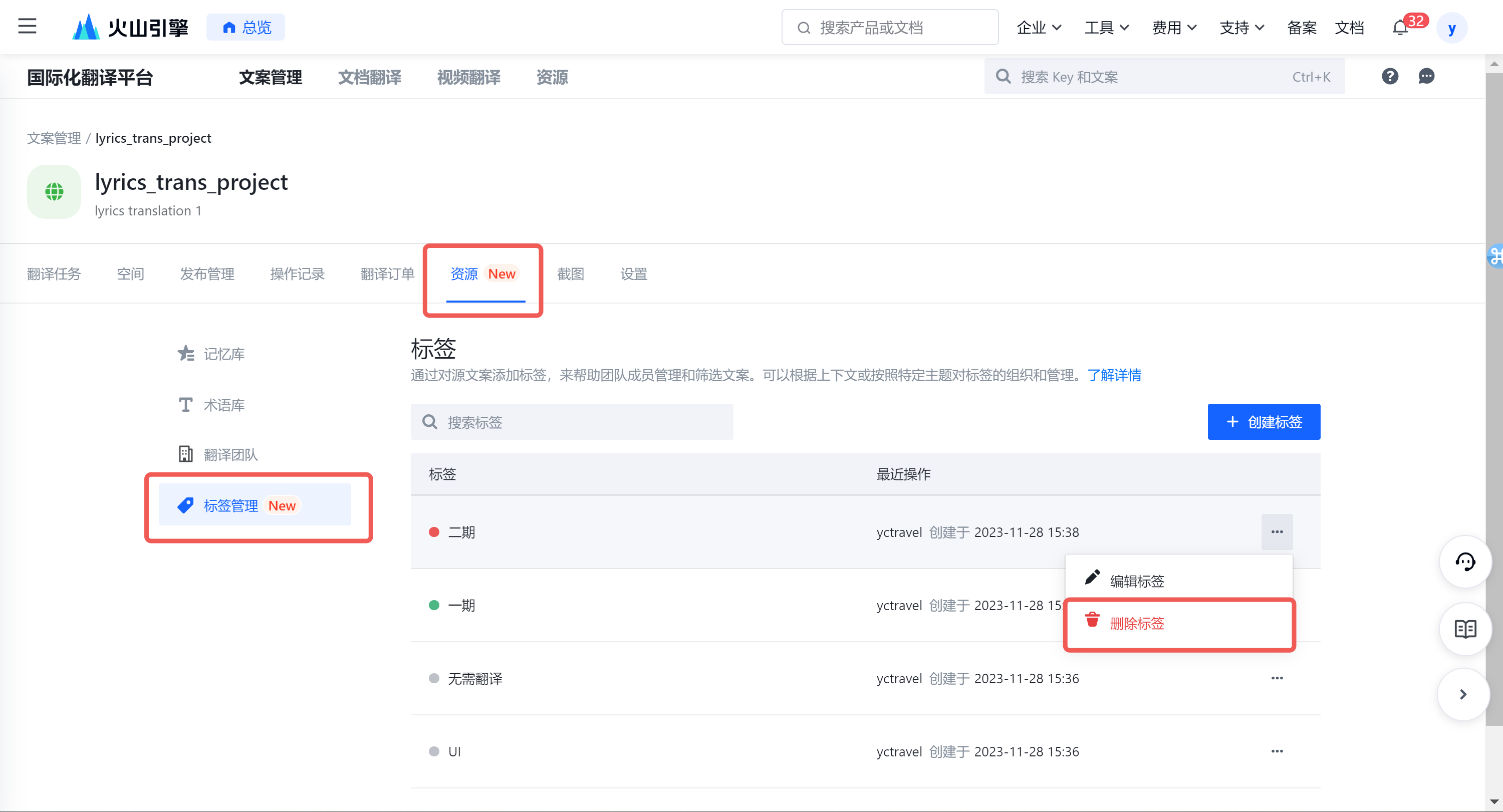
Task: Open the 了解详情 link
Action: 1114,375
